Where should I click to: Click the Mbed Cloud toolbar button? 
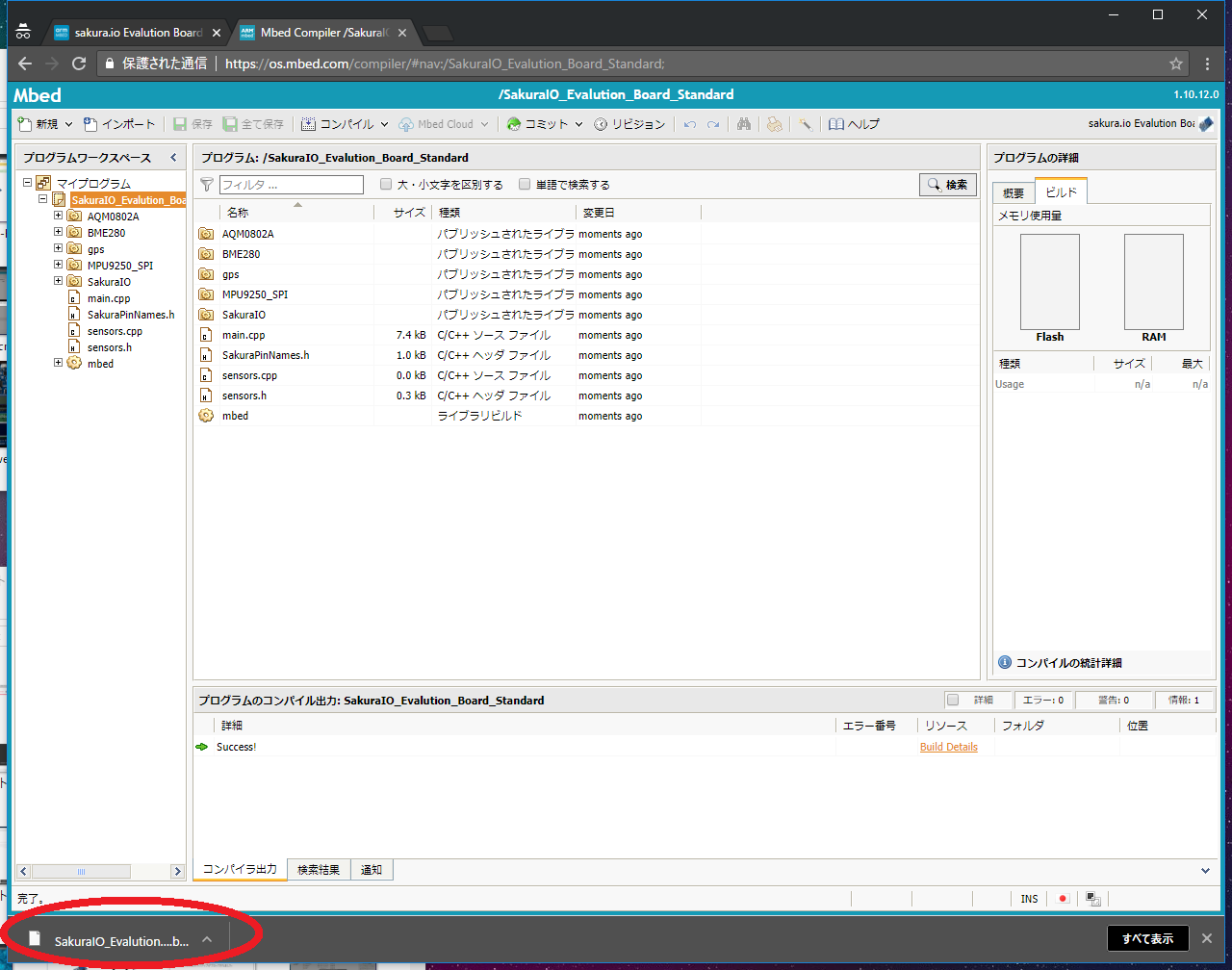coord(436,124)
